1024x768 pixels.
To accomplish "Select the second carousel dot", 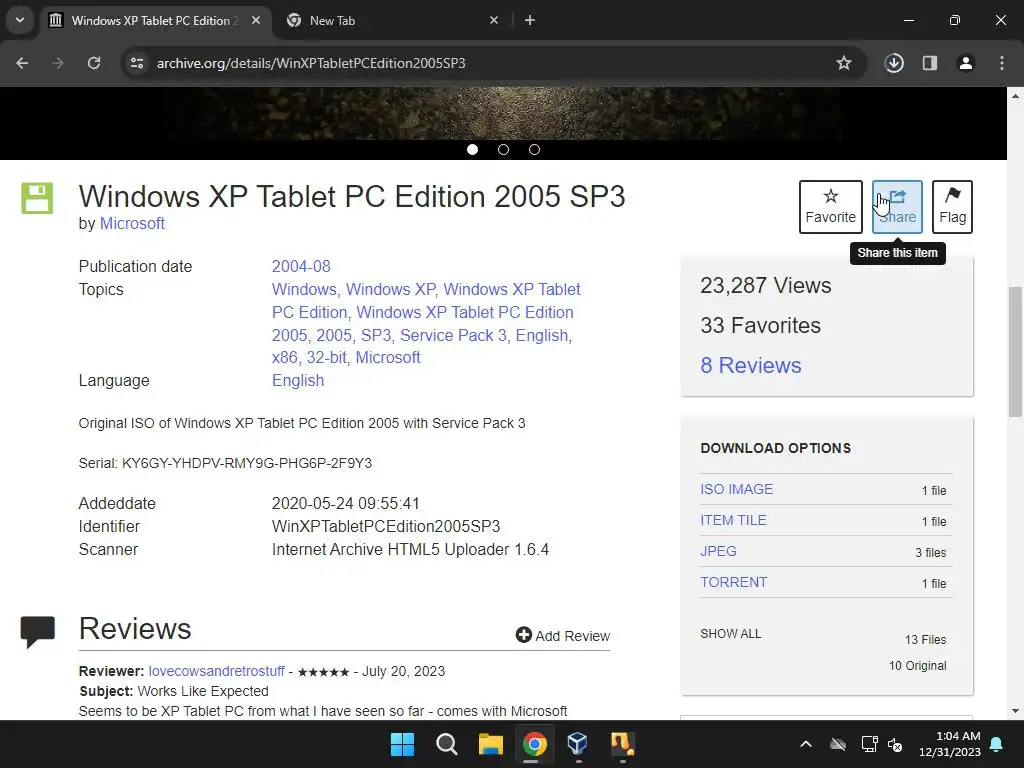I will point(503,150).
